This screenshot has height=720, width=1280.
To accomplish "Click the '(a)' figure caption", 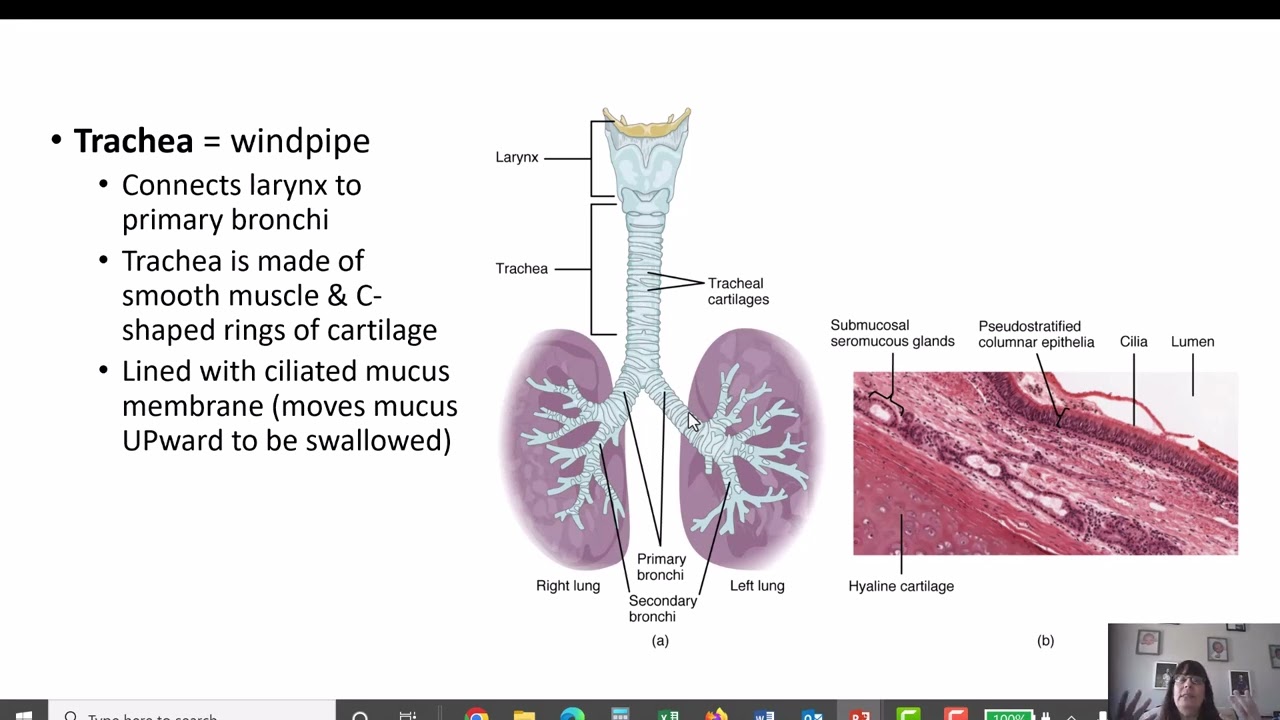I will click(x=660, y=641).
